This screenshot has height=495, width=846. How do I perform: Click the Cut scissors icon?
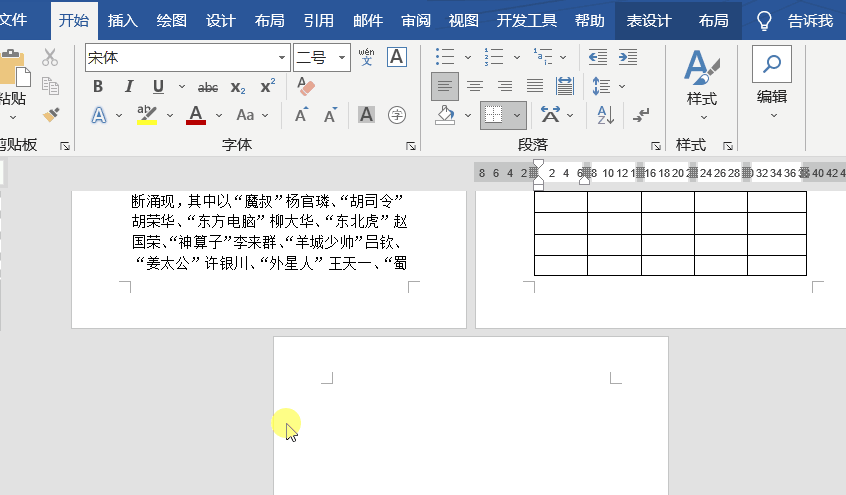click(50, 57)
